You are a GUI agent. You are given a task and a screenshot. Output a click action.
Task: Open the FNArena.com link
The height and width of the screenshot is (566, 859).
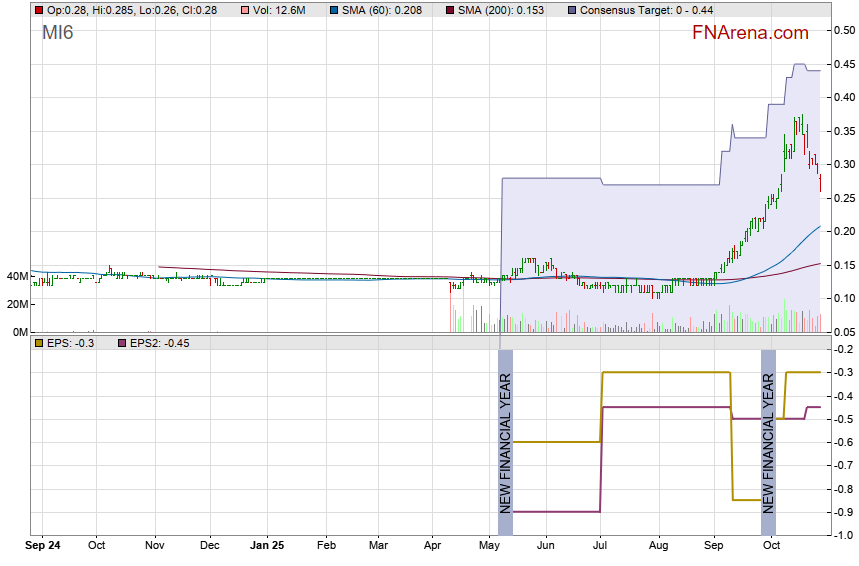click(x=750, y=33)
